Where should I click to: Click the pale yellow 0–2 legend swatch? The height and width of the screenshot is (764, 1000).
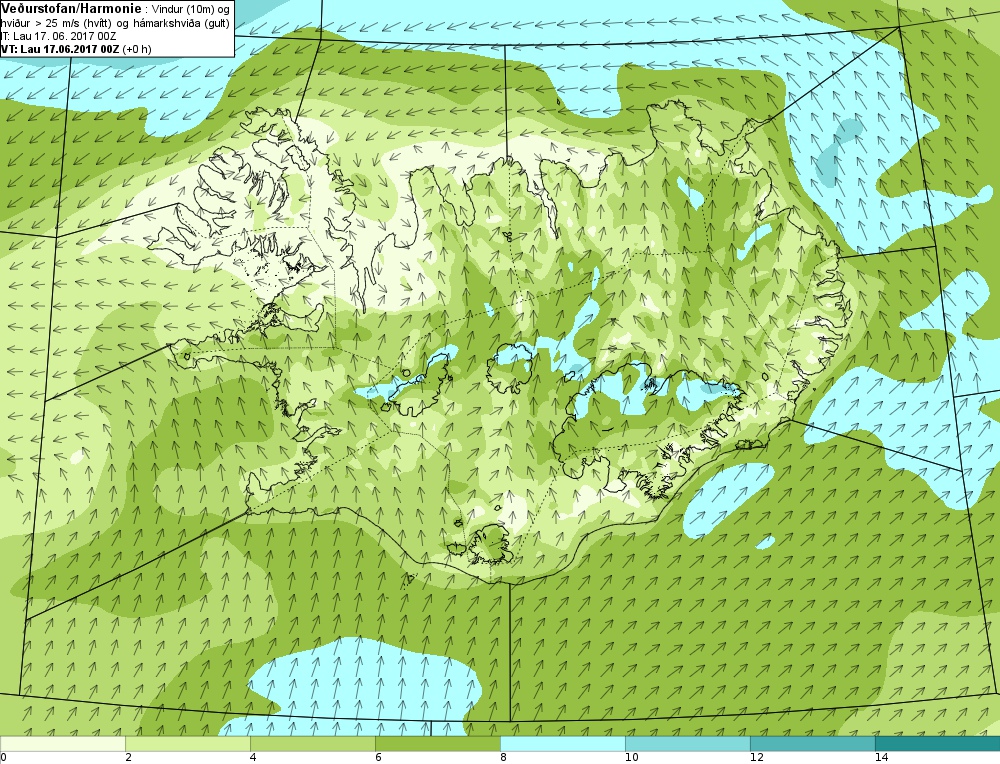[x=63, y=744]
